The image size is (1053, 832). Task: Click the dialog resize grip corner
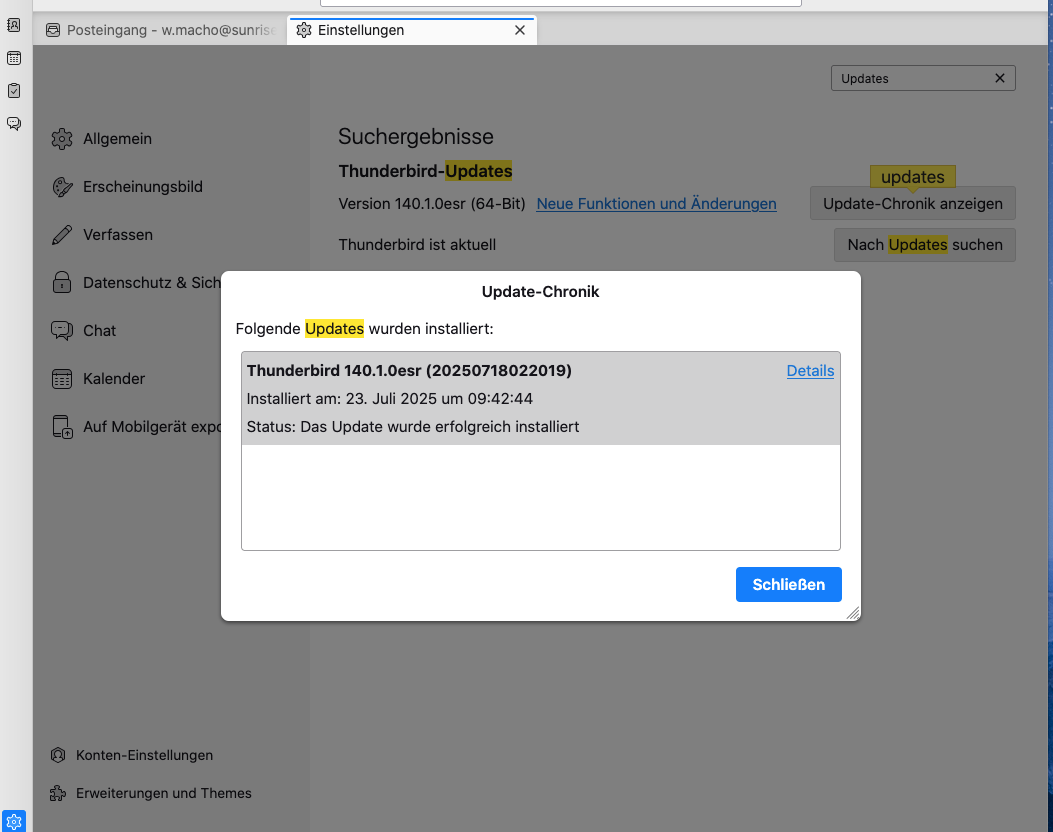point(853,612)
